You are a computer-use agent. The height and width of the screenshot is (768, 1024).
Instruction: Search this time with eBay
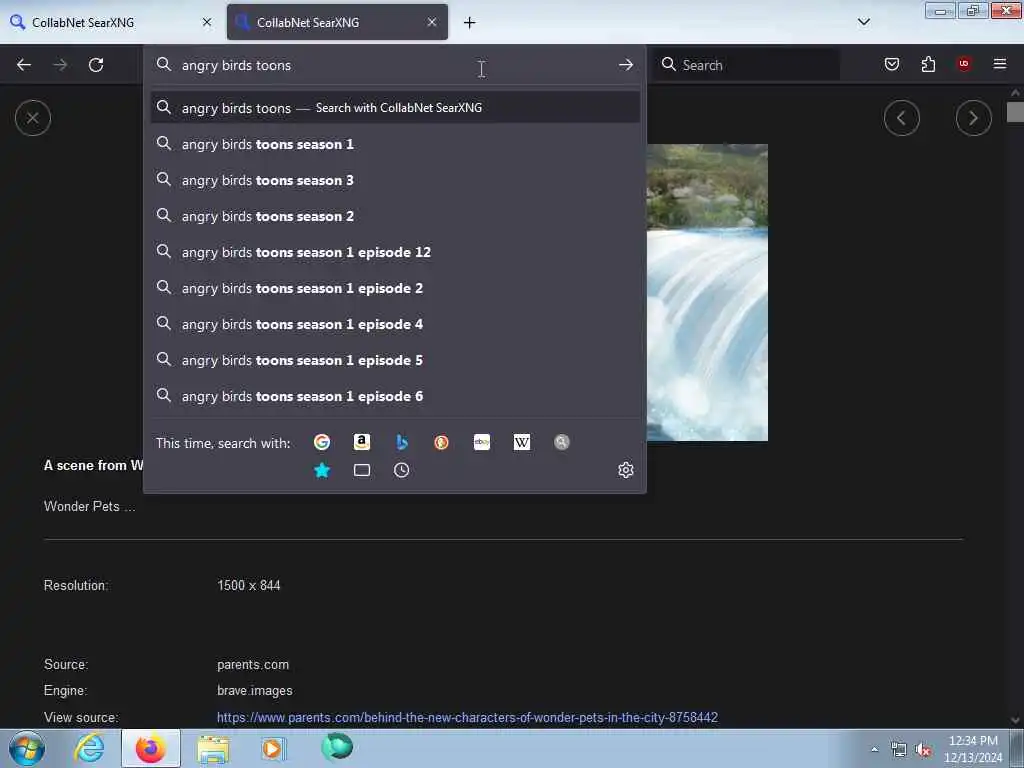click(482, 442)
